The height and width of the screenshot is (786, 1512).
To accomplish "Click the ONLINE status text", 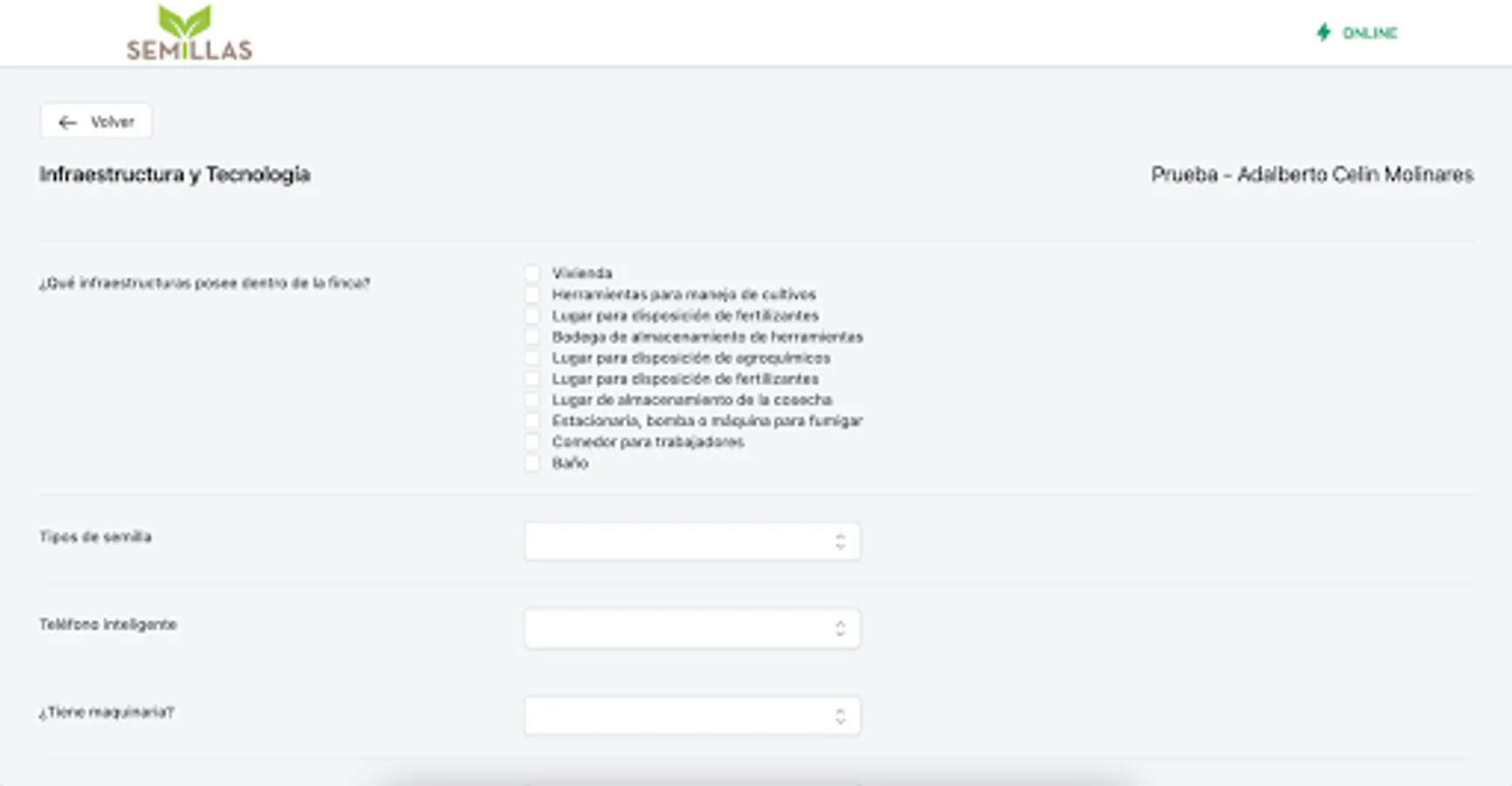I will tap(1370, 33).
